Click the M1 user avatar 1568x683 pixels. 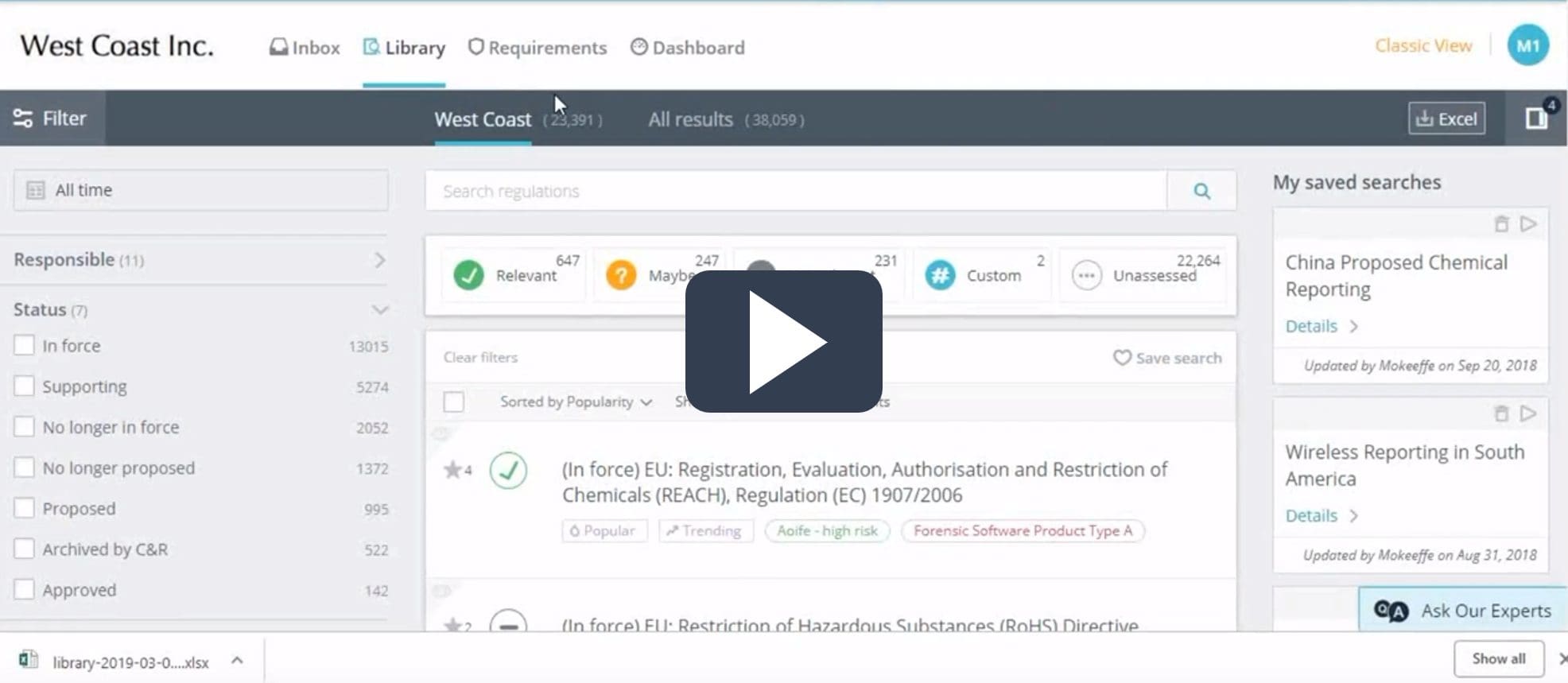[x=1527, y=46]
